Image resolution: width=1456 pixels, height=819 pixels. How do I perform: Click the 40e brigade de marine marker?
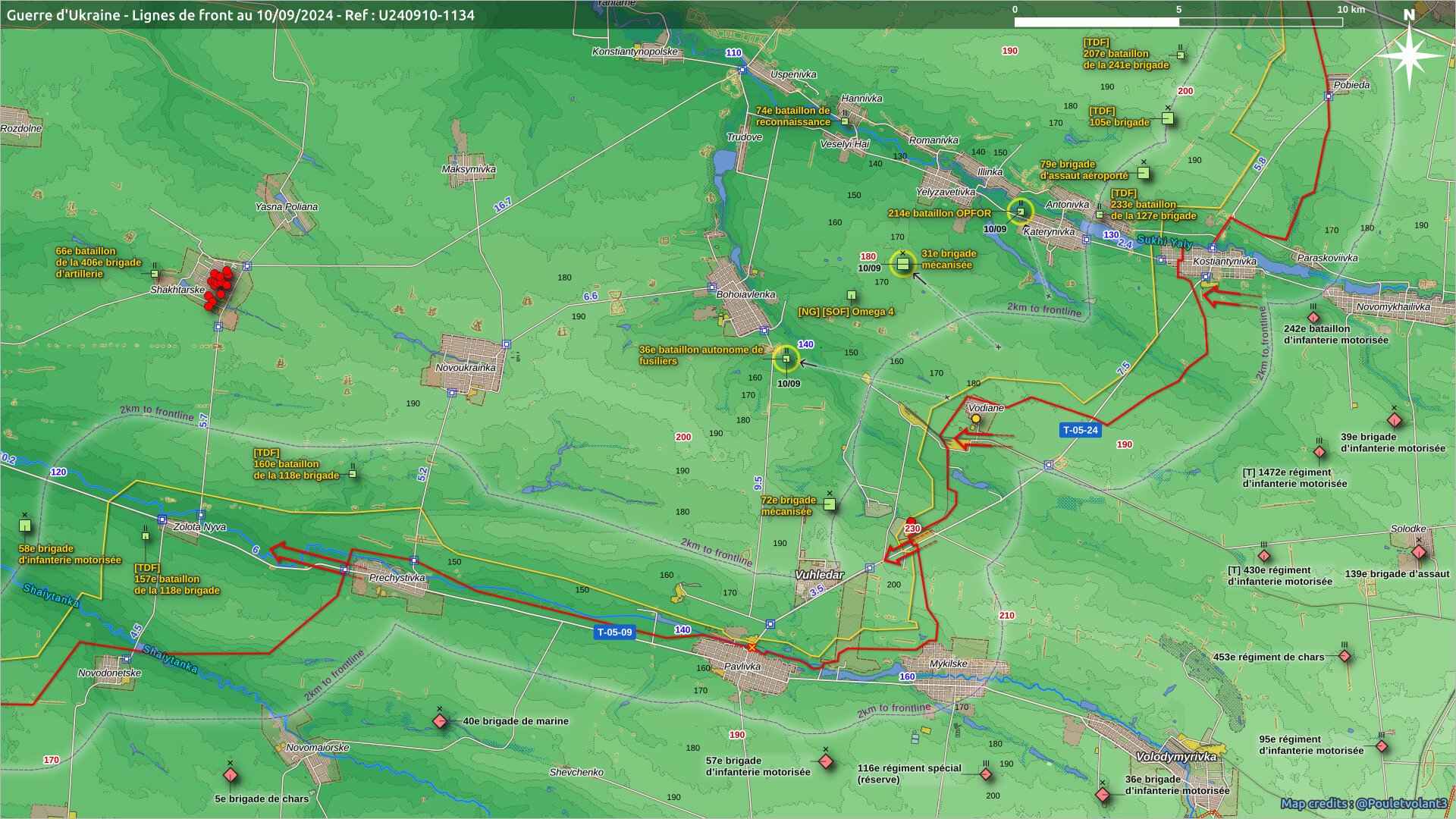440,720
